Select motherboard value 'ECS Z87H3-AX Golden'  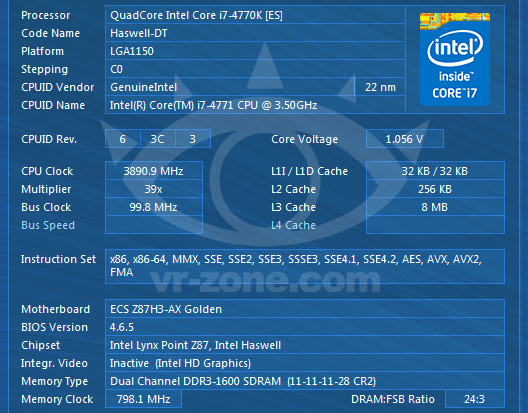(166, 309)
